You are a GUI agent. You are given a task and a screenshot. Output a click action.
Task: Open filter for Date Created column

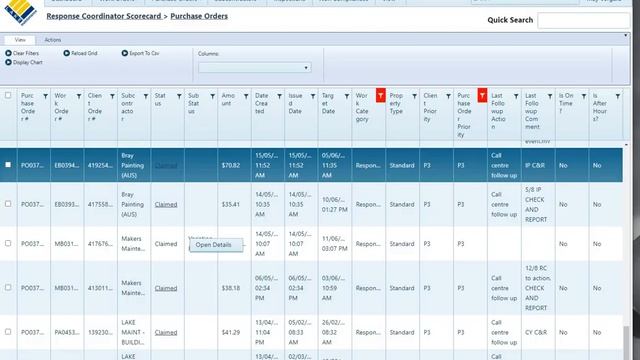(280, 96)
